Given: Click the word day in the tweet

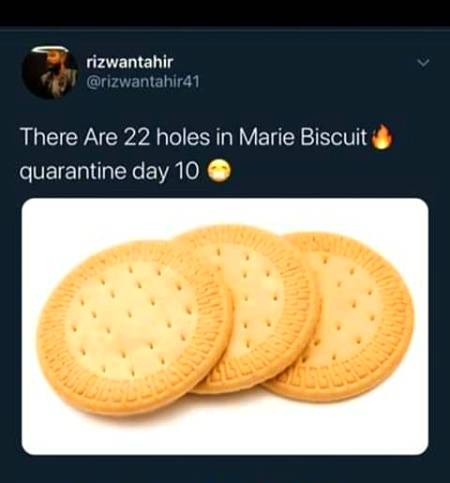Looking at the screenshot, I should tap(150, 172).
